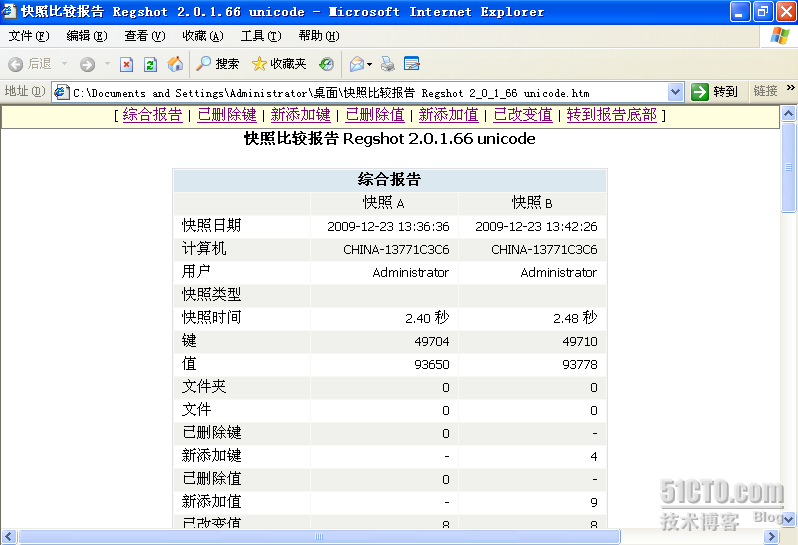798x545 pixels.
Task: Select the key count 49710
Action: (x=580, y=341)
